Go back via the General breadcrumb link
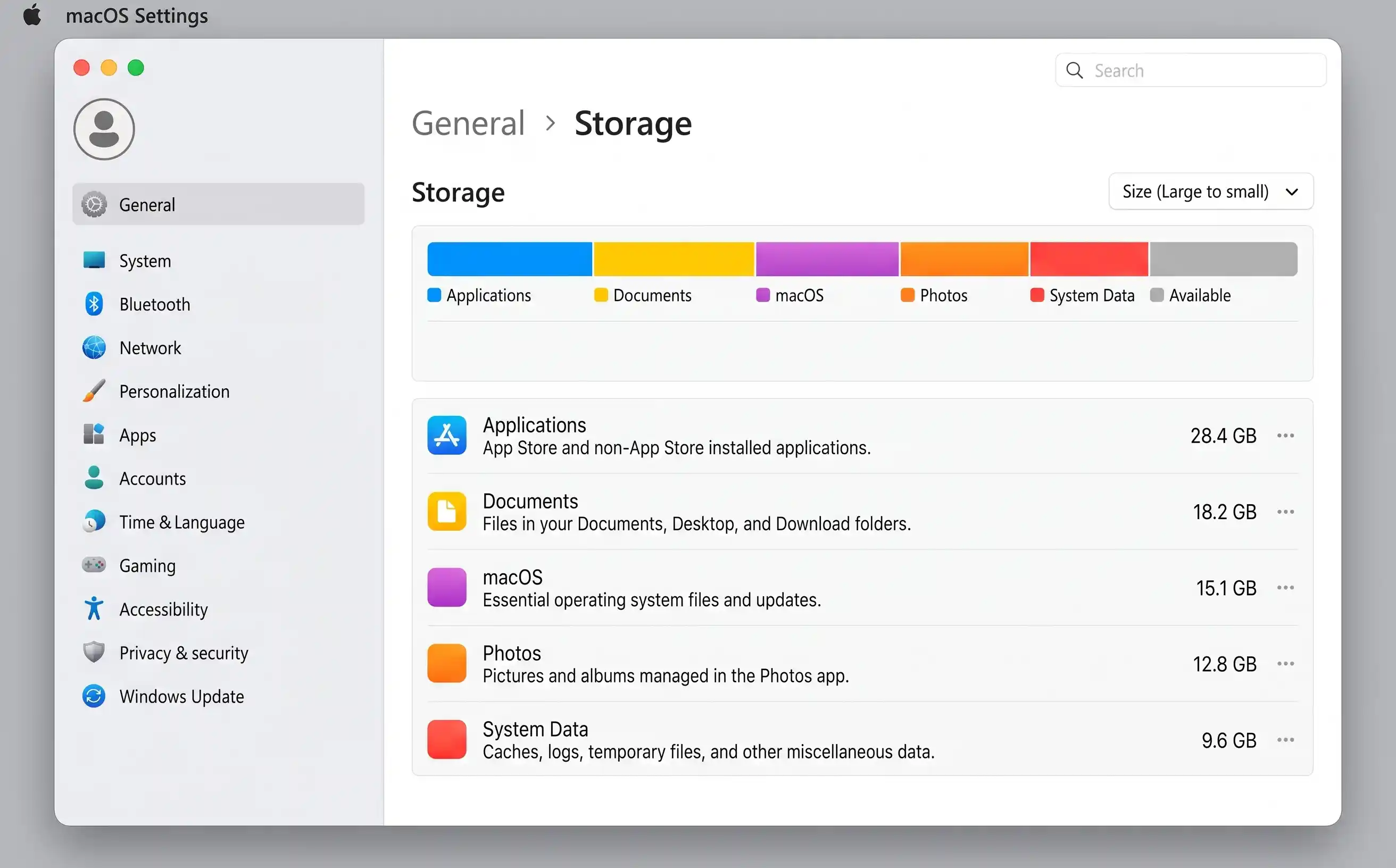The height and width of the screenshot is (868, 1396). click(469, 123)
